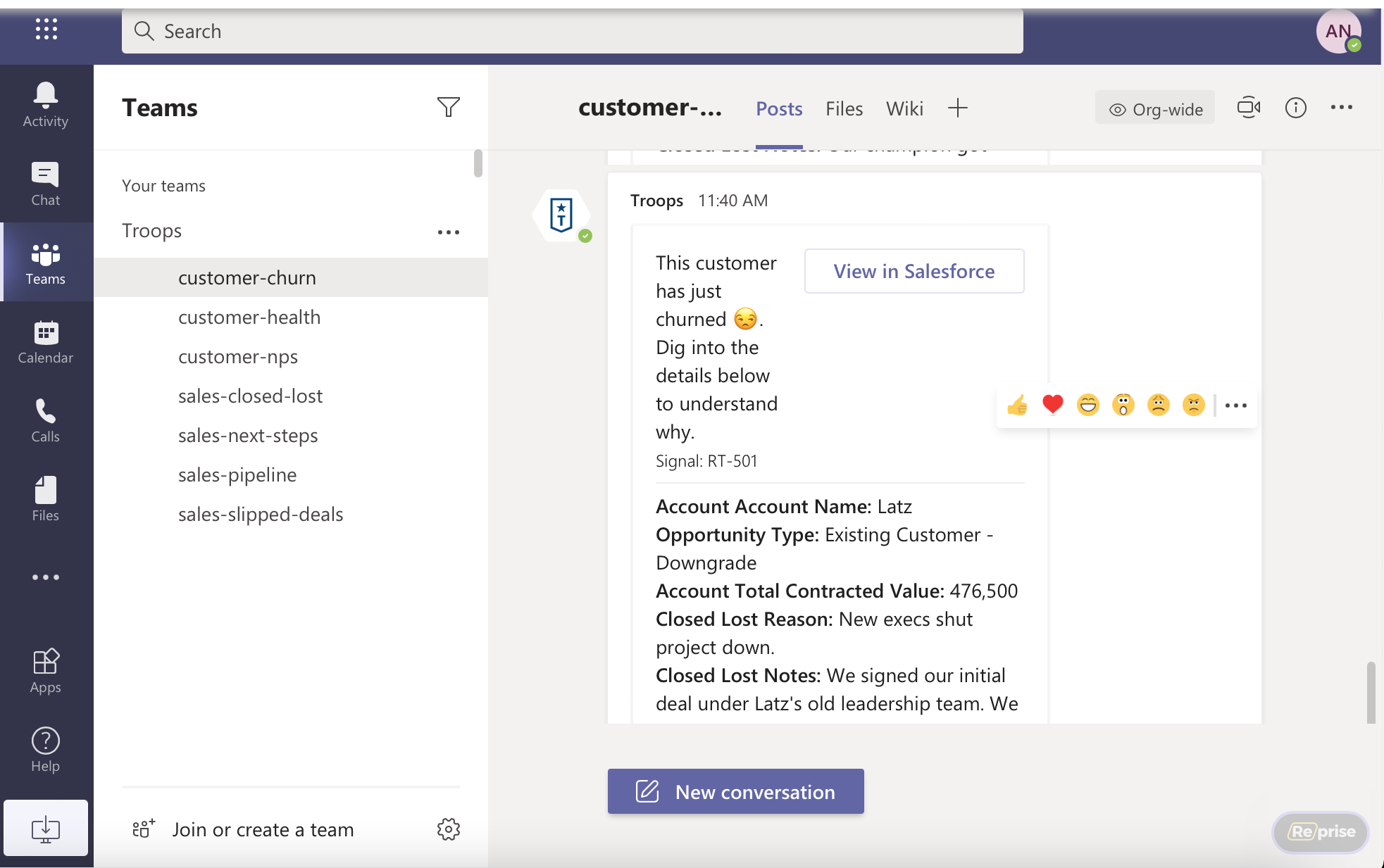The height and width of the screenshot is (868, 1384).
Task: Filter the teams list
Action: [449, 107]
